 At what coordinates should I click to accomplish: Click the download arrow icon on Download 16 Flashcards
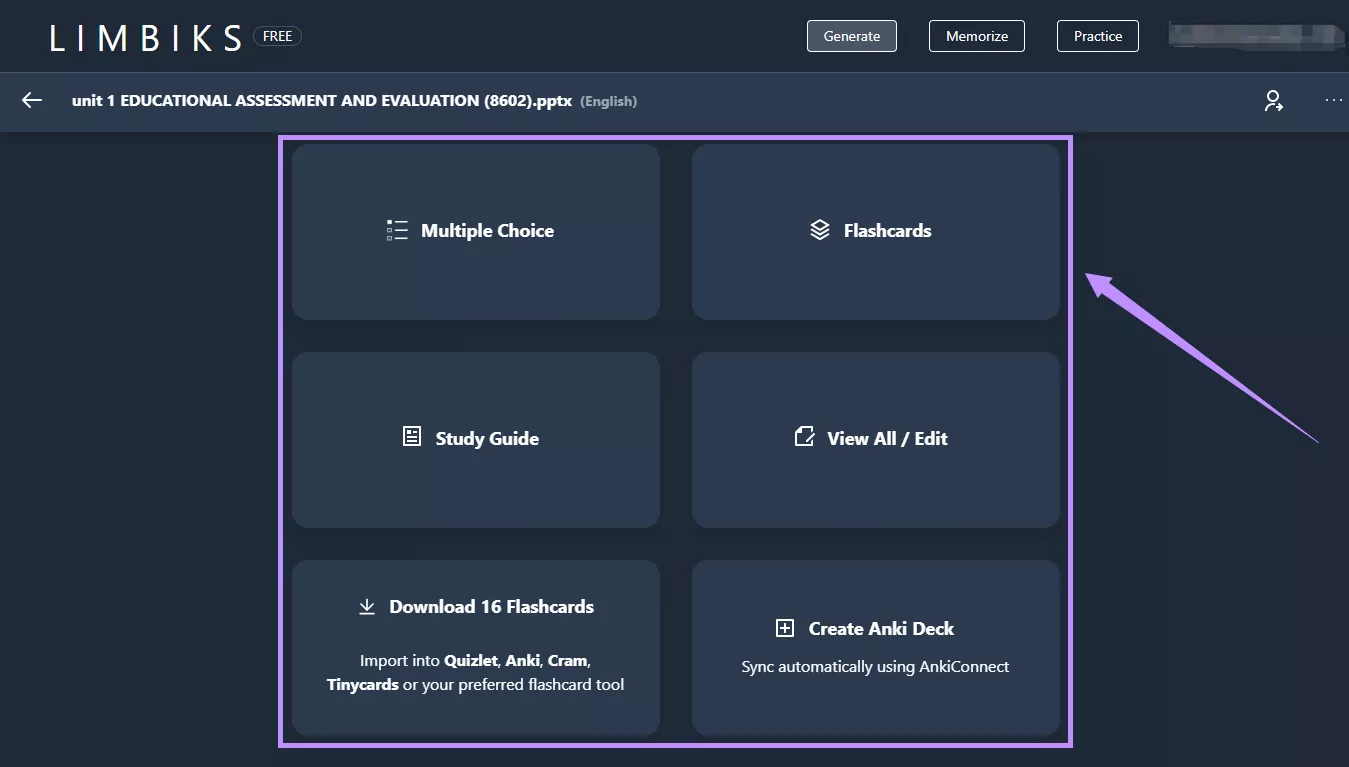click(x=367, y=606)
